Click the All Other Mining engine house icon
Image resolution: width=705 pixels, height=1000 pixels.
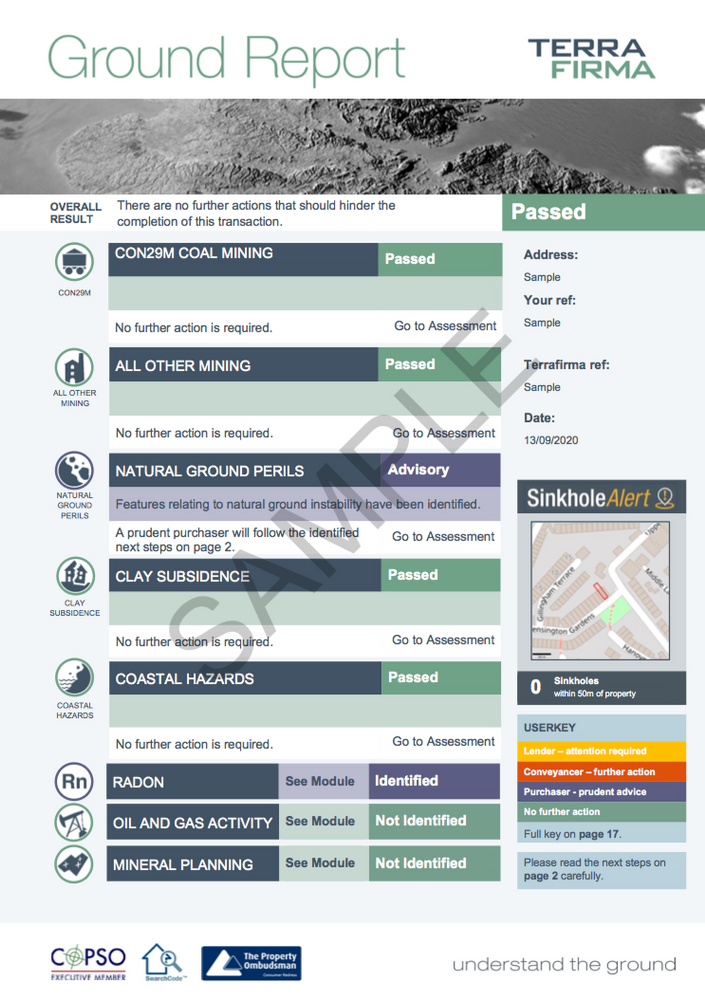(x=74, y=367)
